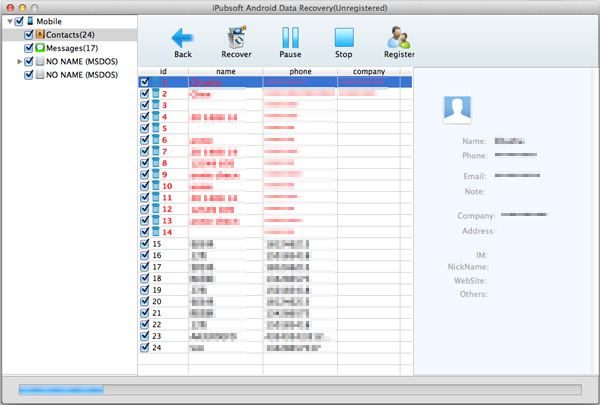Select contact row with id 18
This screenshot has height=405, width=600.
[275, 278]
